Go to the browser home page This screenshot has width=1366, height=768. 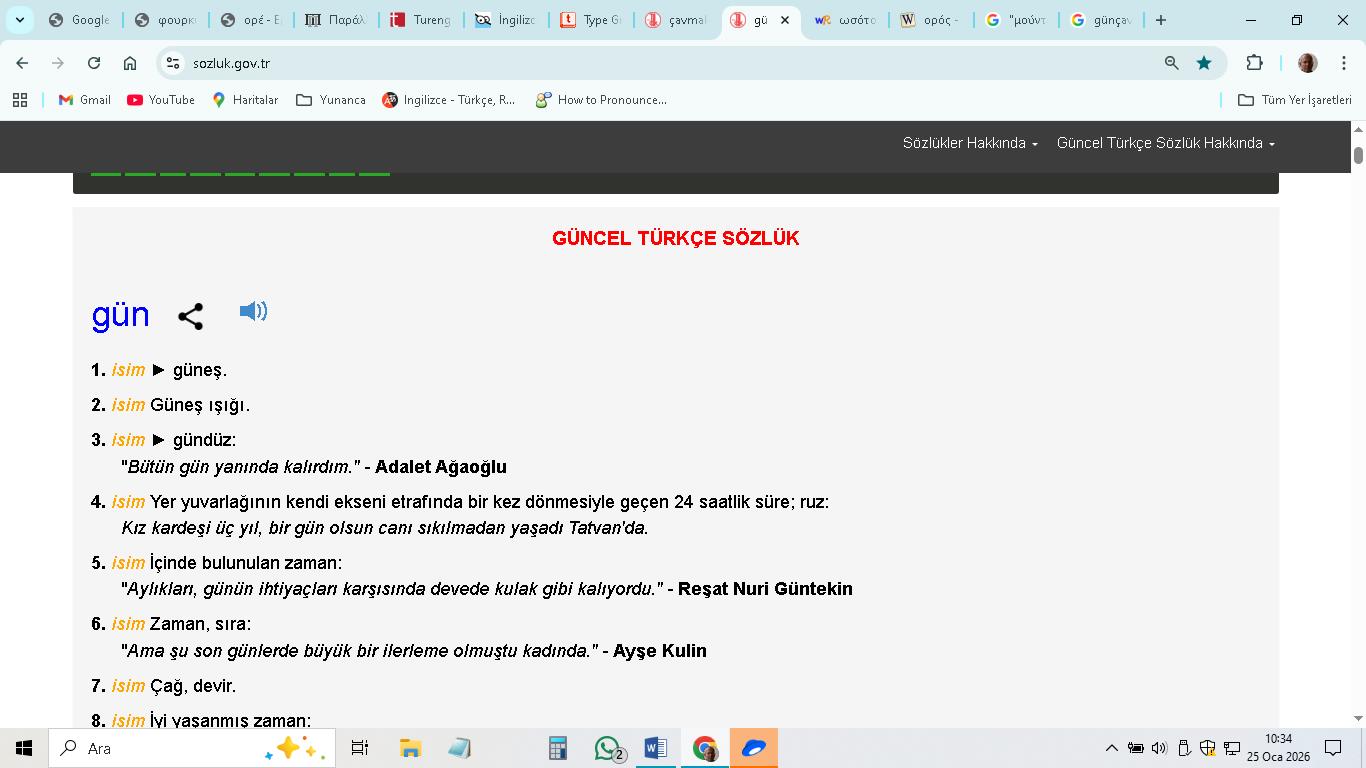[x=130, y=63]
